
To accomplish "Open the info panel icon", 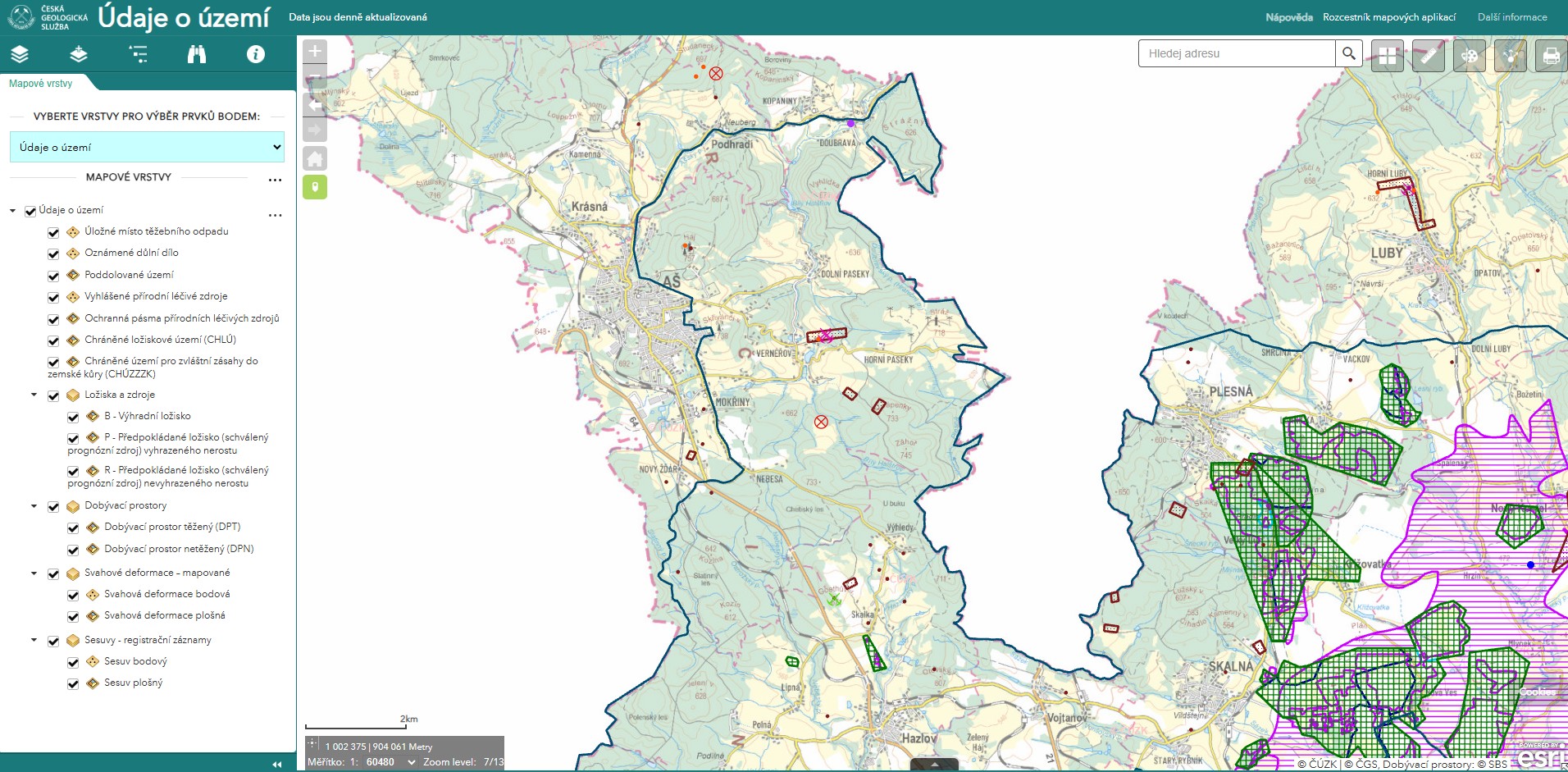I will pyautogui.click(x=256, y=55).
